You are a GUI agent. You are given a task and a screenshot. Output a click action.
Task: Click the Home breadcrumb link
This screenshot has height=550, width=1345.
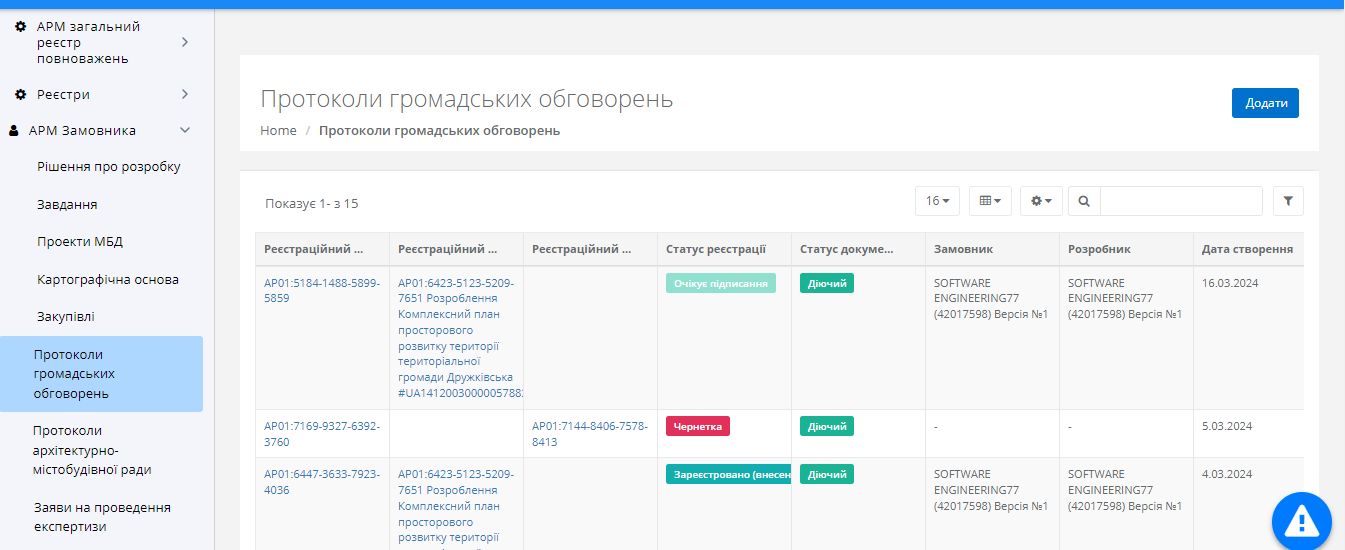278,131
